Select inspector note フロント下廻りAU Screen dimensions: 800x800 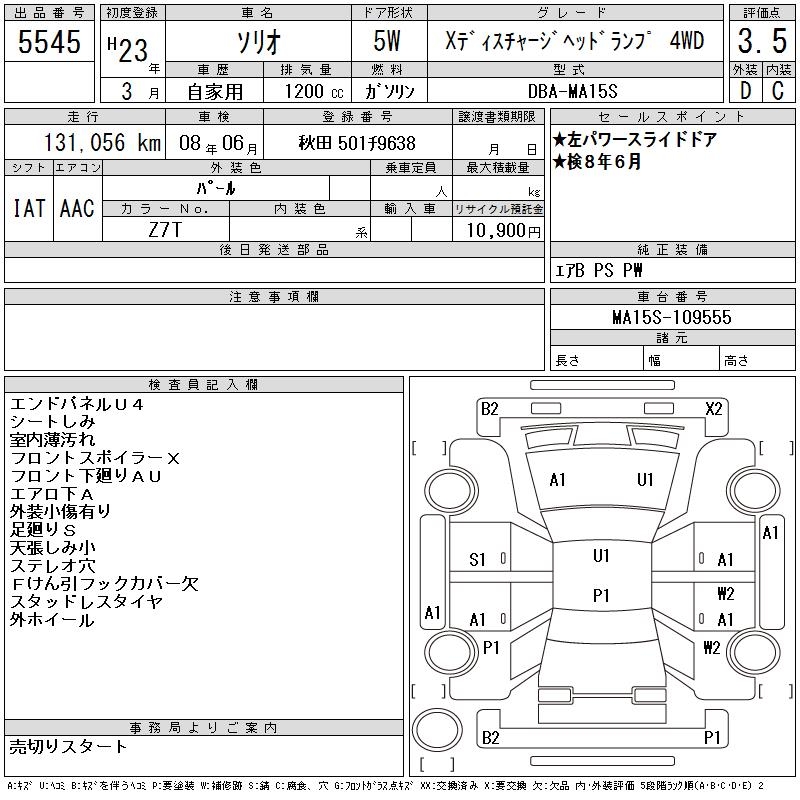[86, 476]
